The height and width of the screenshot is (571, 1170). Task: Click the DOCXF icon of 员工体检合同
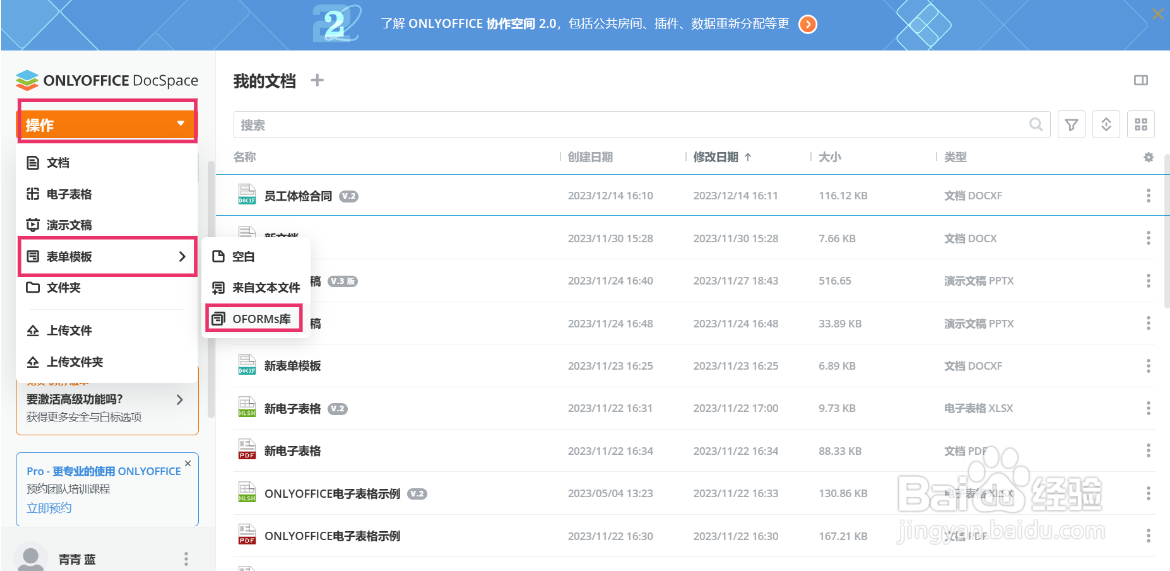click(246, 196)
